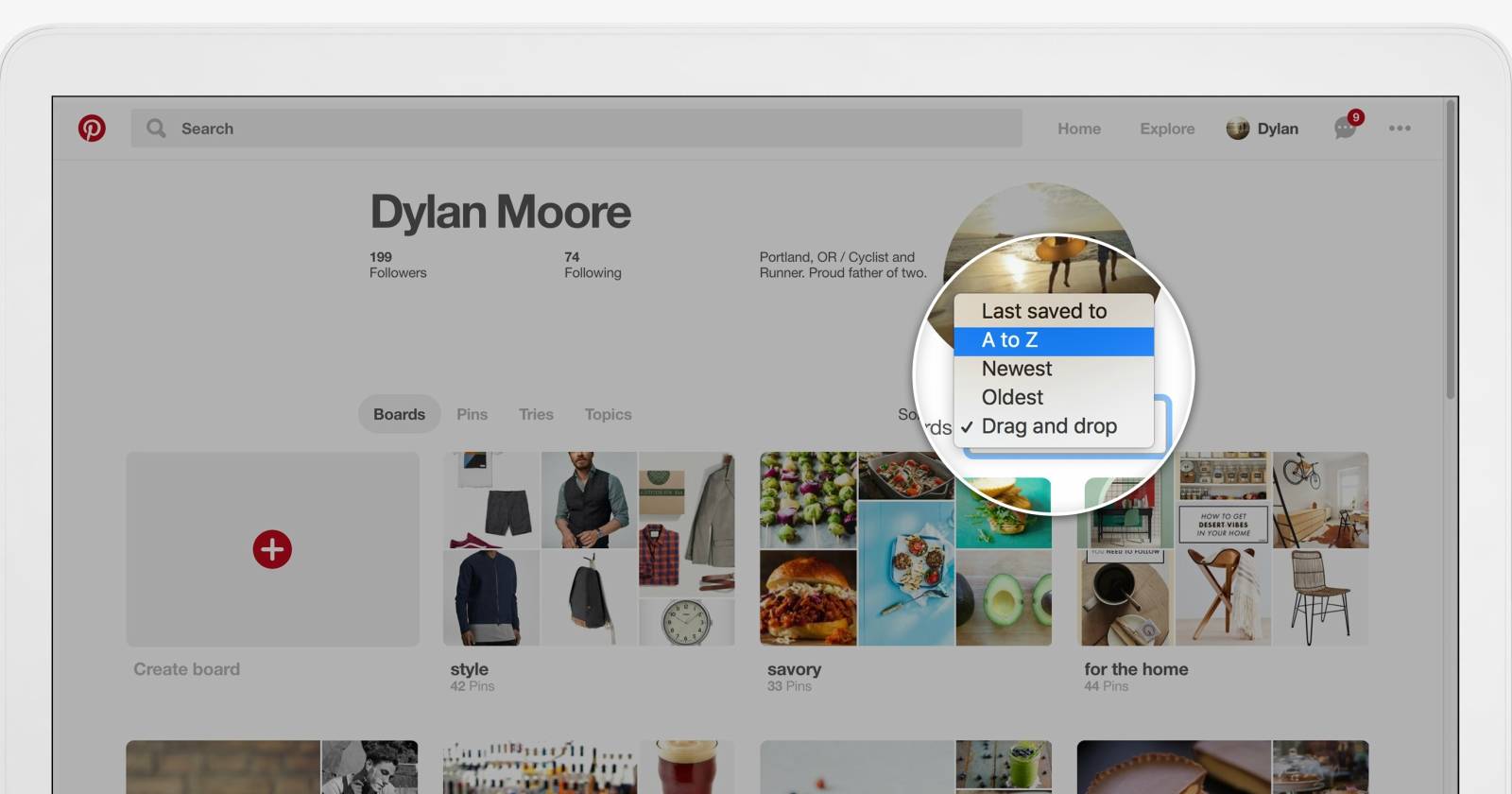Click the Pinterest logo icon
This screenshot has width=1512, height=794.
click(x=92, y=128)
